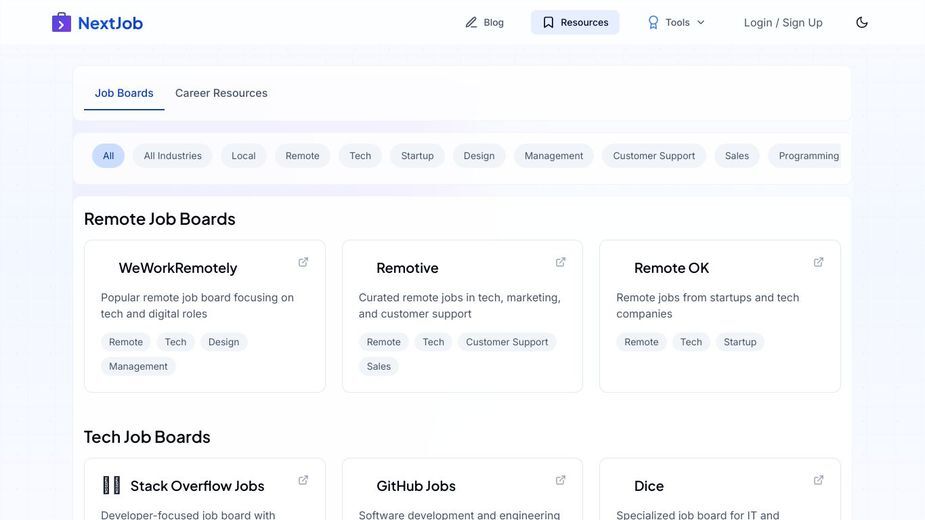Open Dice external link icon
Screen dimensions: 925x520
[x=818, y=480]
